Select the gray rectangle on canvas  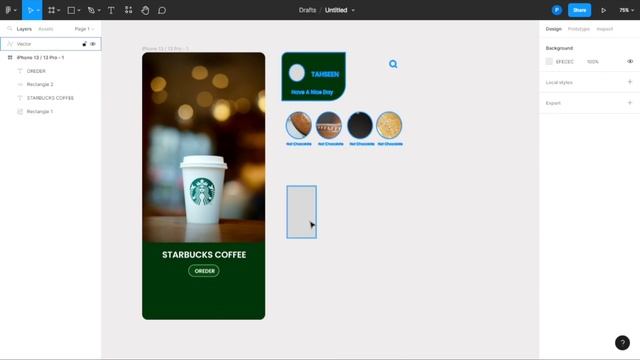pos(302,212)
